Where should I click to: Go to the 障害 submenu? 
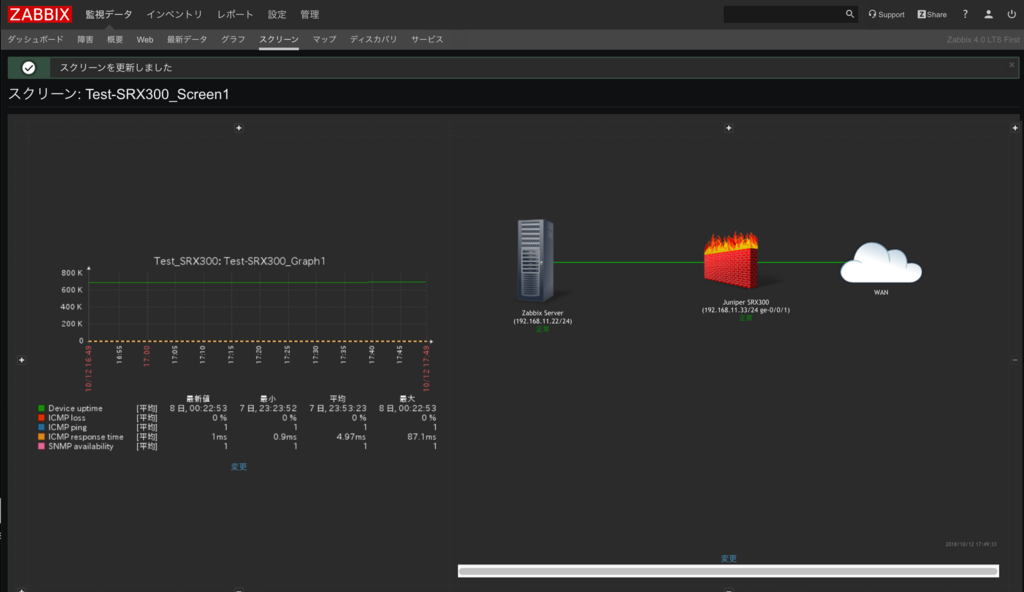click(x=86, y=39)
